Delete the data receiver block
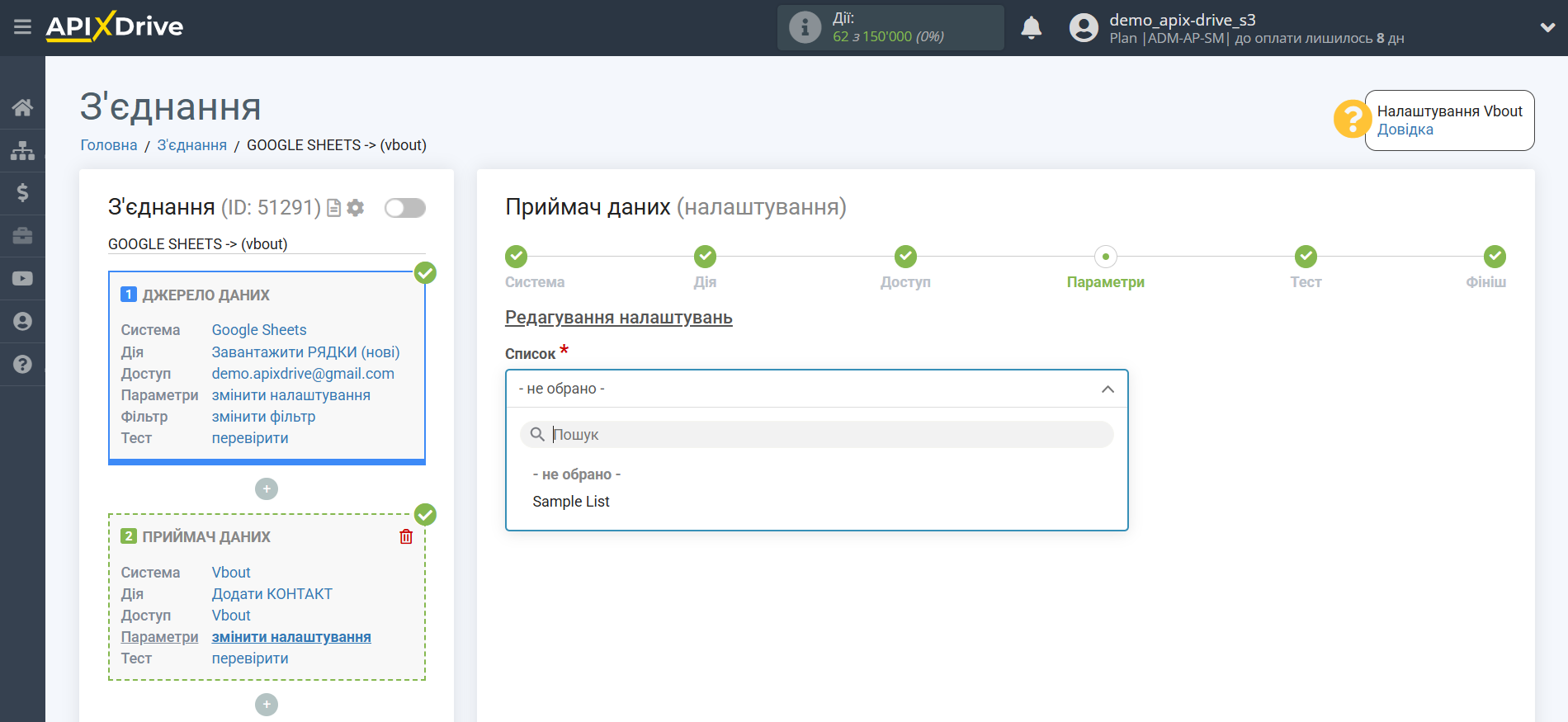This screenshot has height=722, width=1568. coord(406,537)
